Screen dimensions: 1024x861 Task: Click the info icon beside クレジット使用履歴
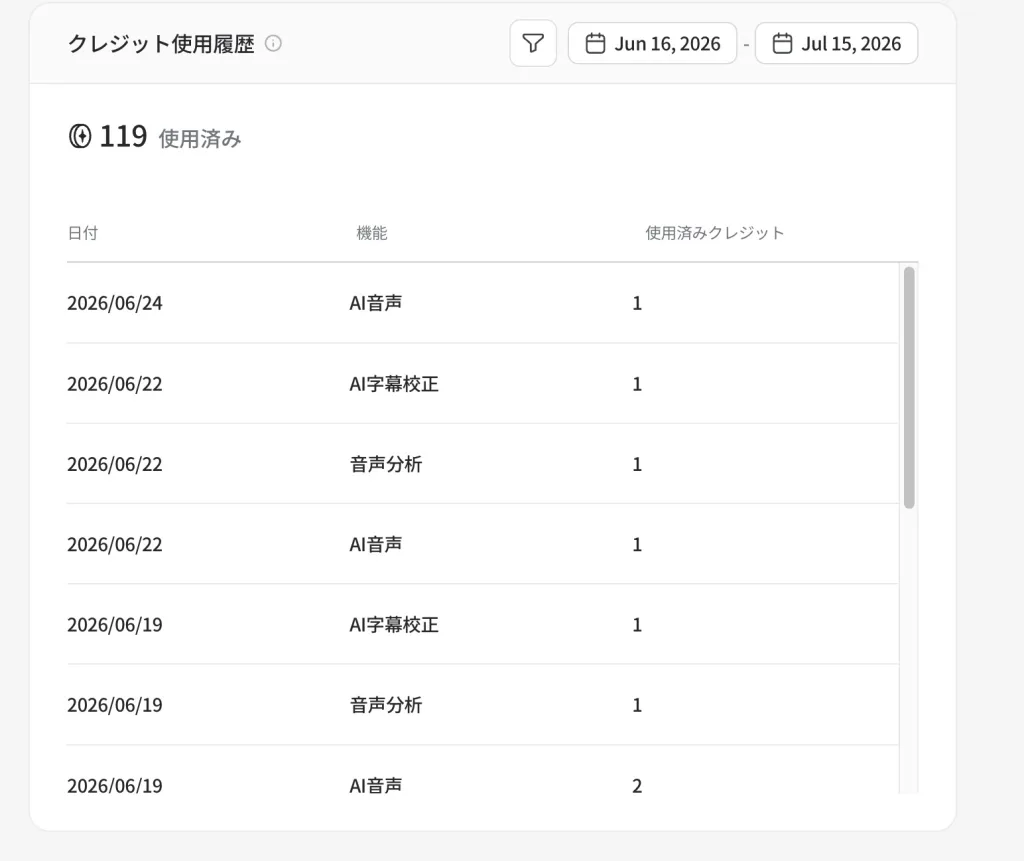click(273, 44)
